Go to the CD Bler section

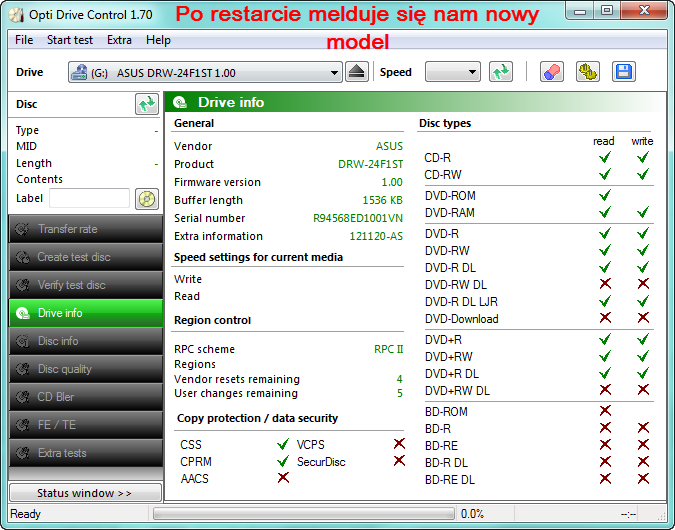pos(86,397)
